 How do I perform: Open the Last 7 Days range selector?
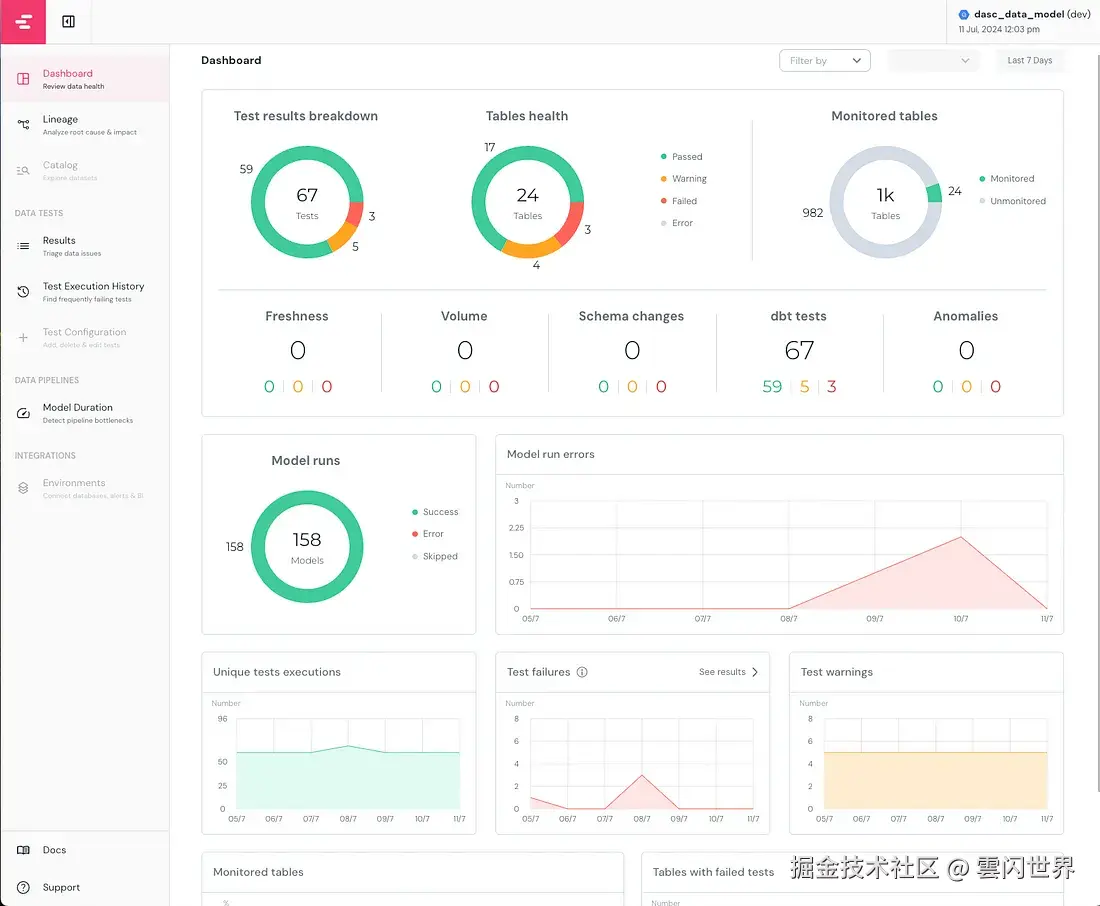click(1029, 60)
